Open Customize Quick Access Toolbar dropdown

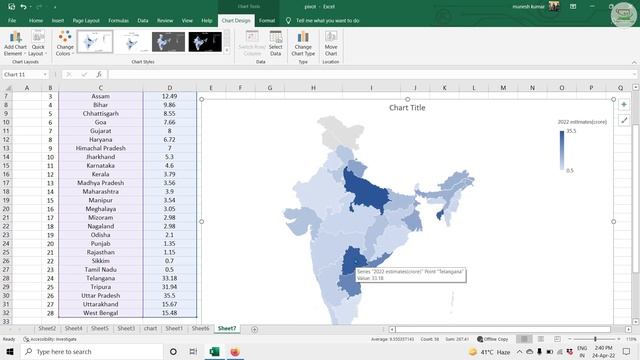pos(55,7)
